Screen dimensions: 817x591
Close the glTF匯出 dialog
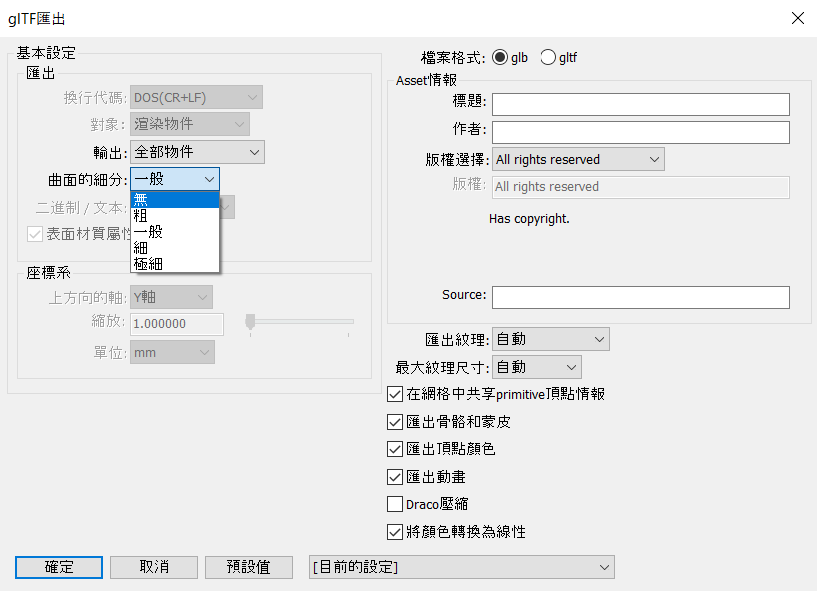[798, 18]
